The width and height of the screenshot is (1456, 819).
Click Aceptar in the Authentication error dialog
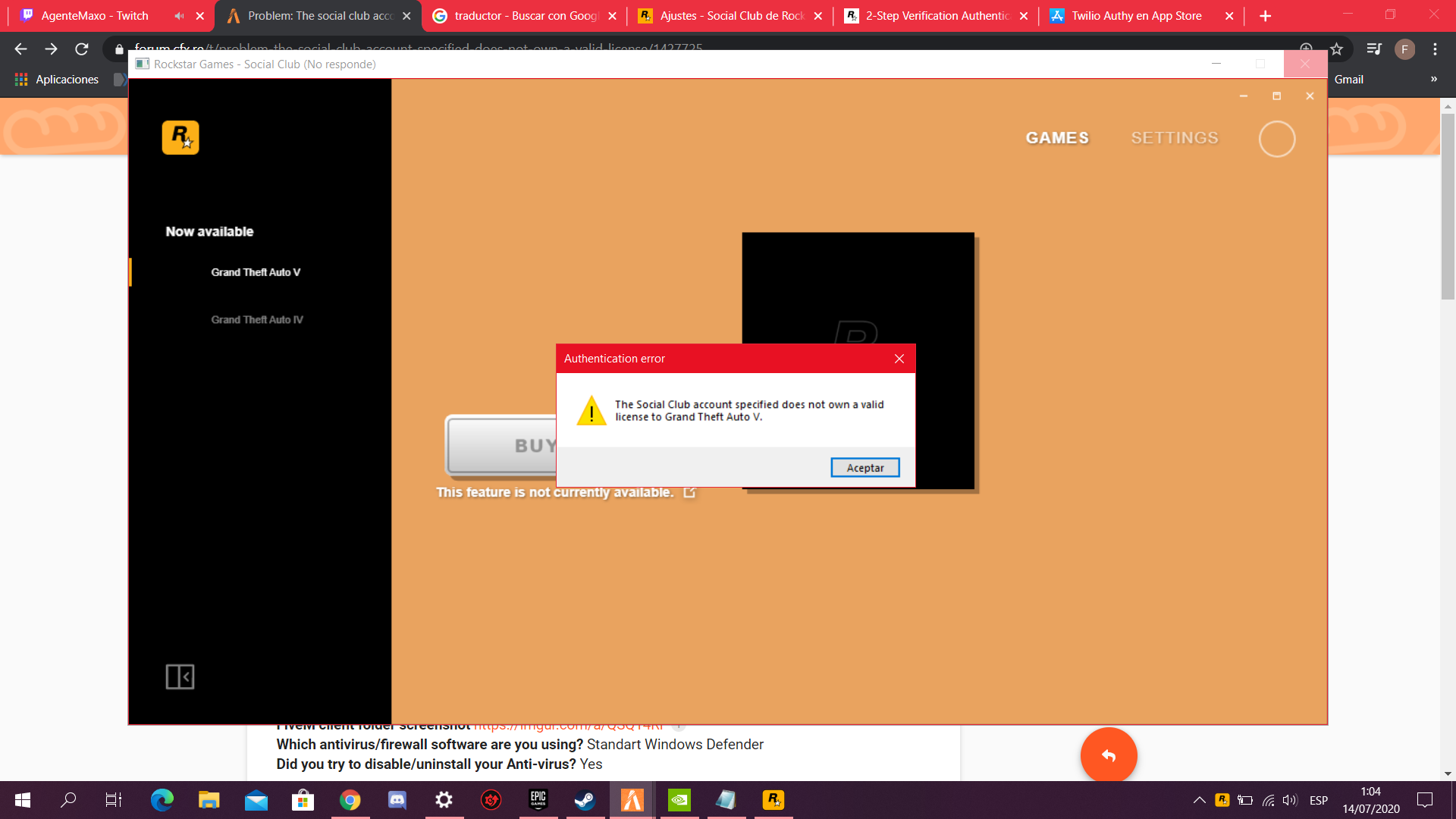[864, 468]
